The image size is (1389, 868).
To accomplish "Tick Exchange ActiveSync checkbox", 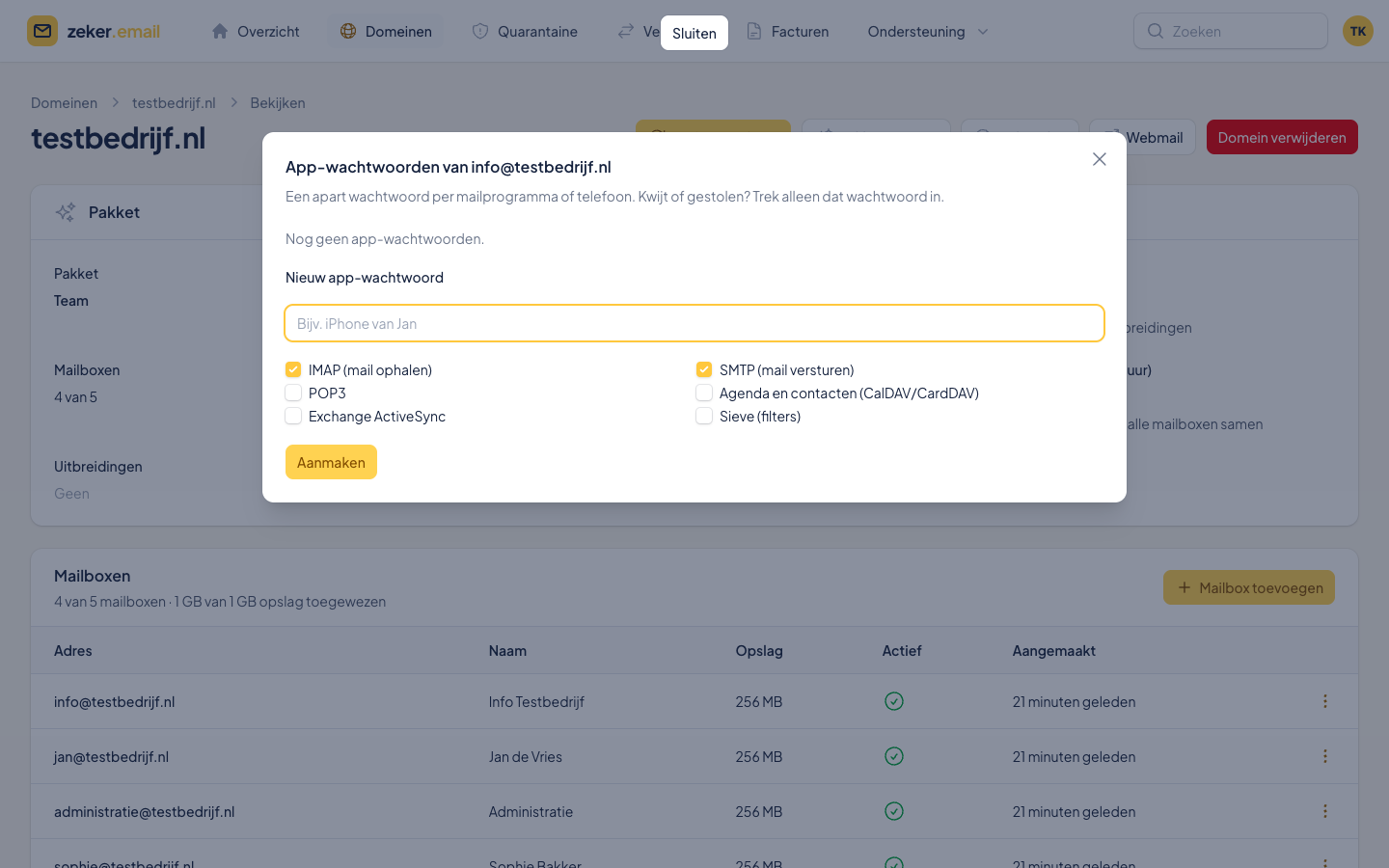I will (x=293, y=416).
